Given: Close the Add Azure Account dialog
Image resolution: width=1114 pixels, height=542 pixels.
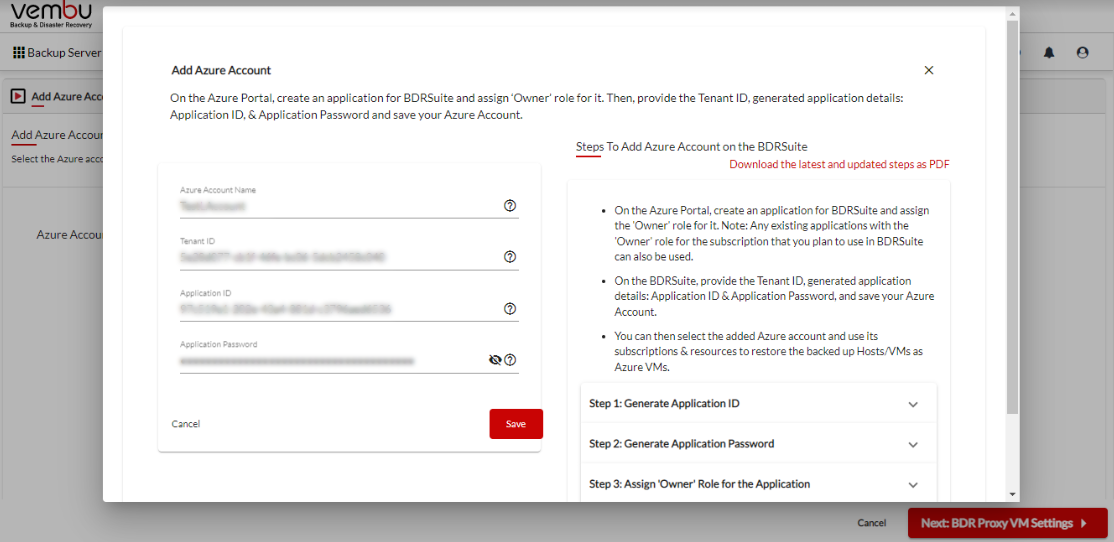Looking at the screenshot, I should coord(929,70).
